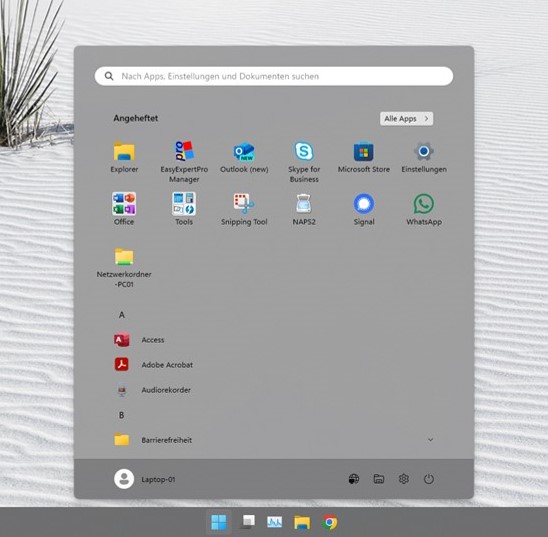Open Task View on the taskbar
548x537 pixels.
pyautogui.click(x=248, y=522)
